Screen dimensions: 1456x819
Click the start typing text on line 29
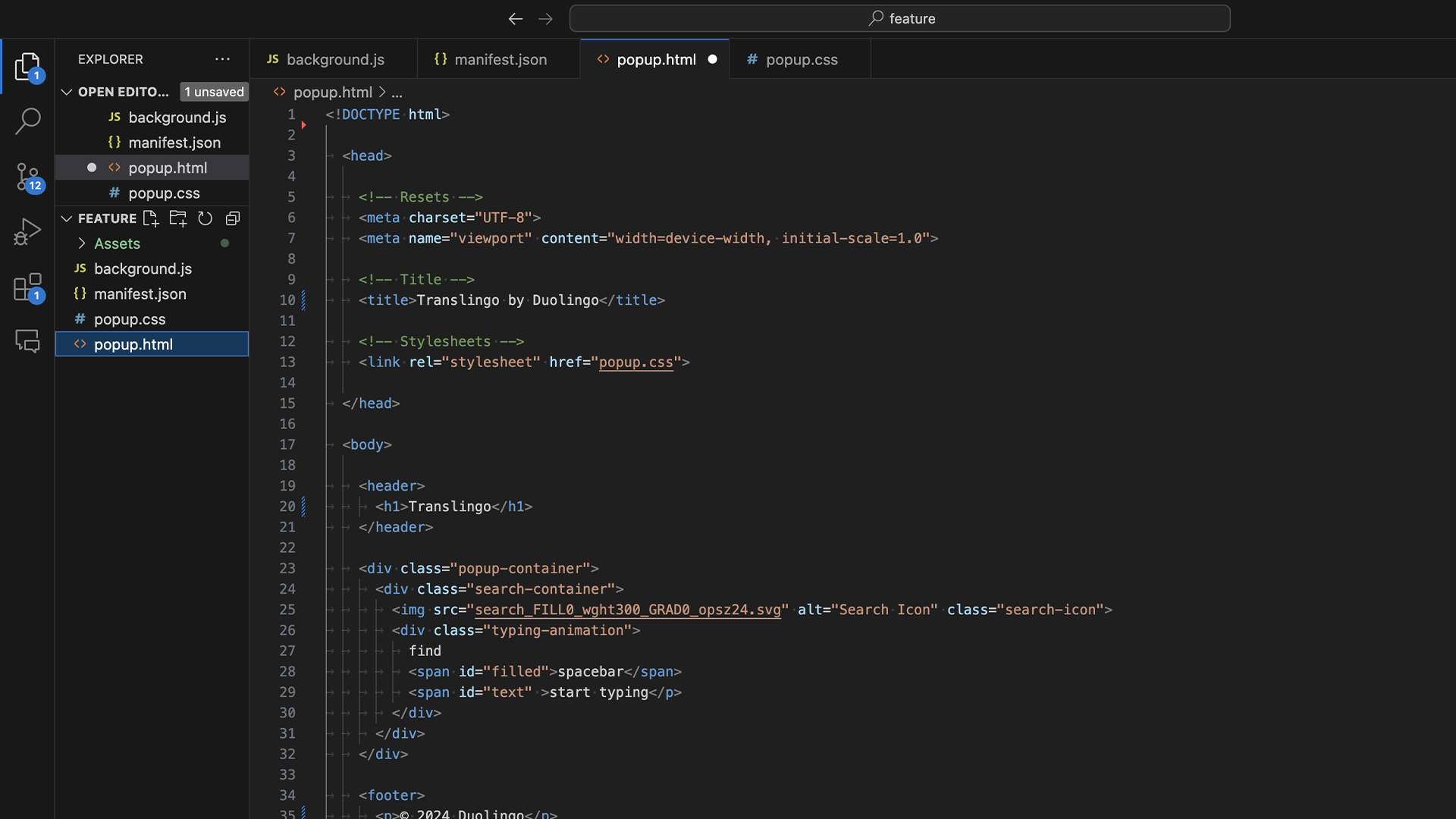click(x=599, y=692)
